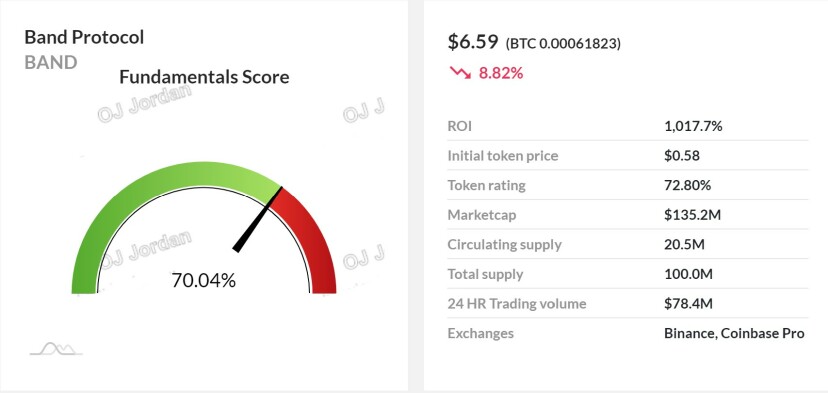The image size is (828, 393).
Task: Click the black gauge needle
Action: [258, 219]
